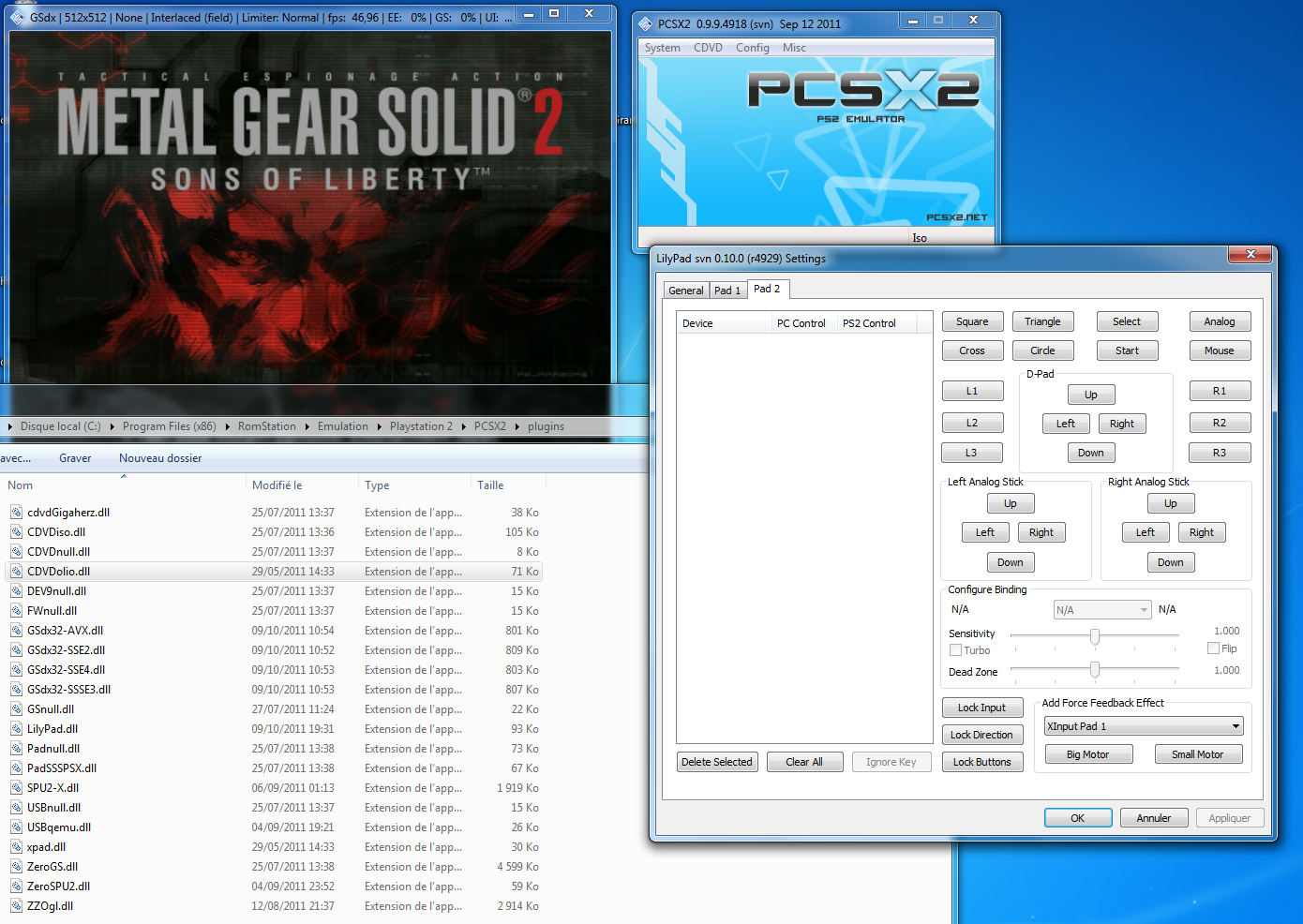
Task: Click the file icon next to ZeroSPU2.dll
Action: tap(16, 887)
